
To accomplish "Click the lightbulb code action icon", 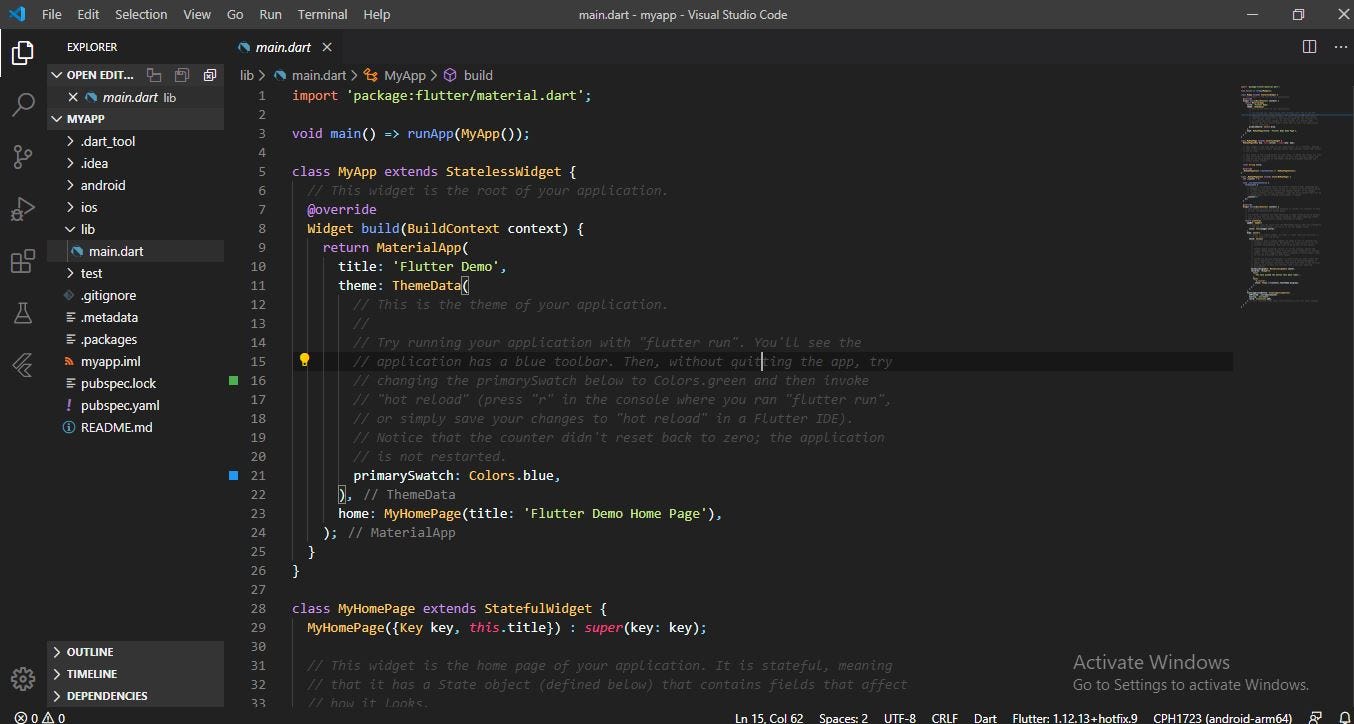I will point(305,361).
